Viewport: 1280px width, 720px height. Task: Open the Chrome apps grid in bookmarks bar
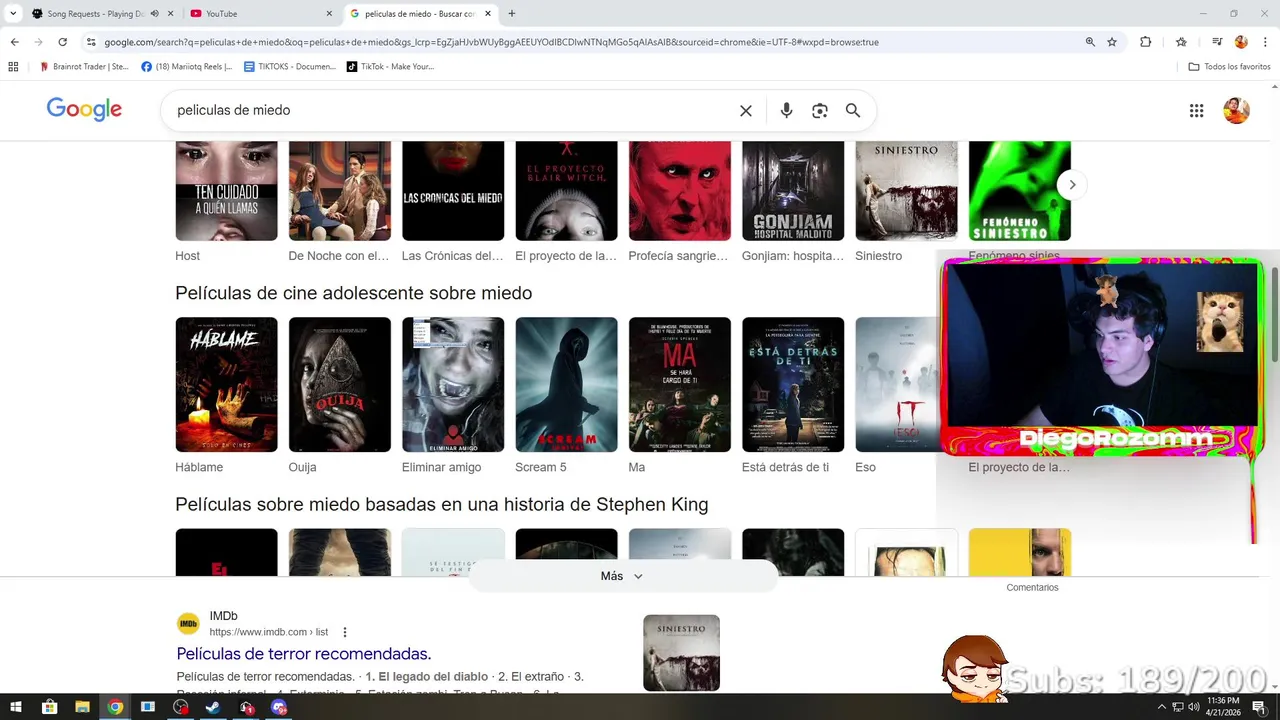click(13, 67)
